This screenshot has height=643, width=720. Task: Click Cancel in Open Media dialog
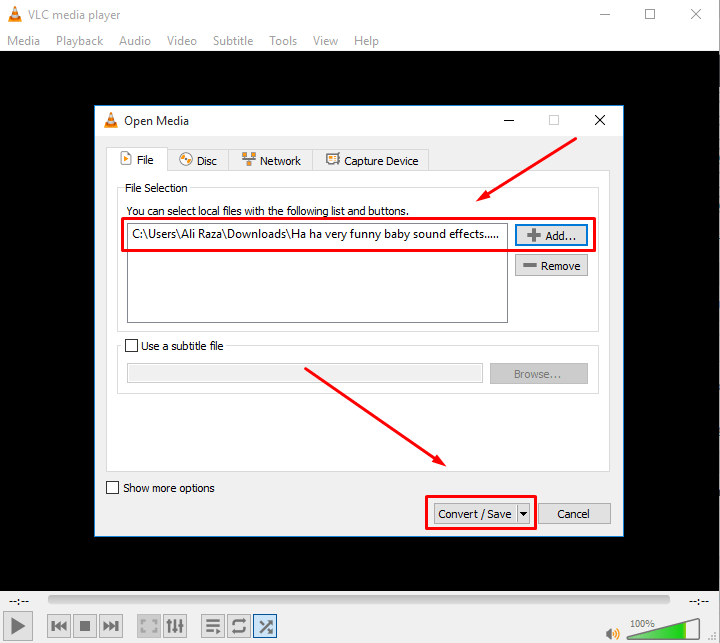[x=574, y=513]
